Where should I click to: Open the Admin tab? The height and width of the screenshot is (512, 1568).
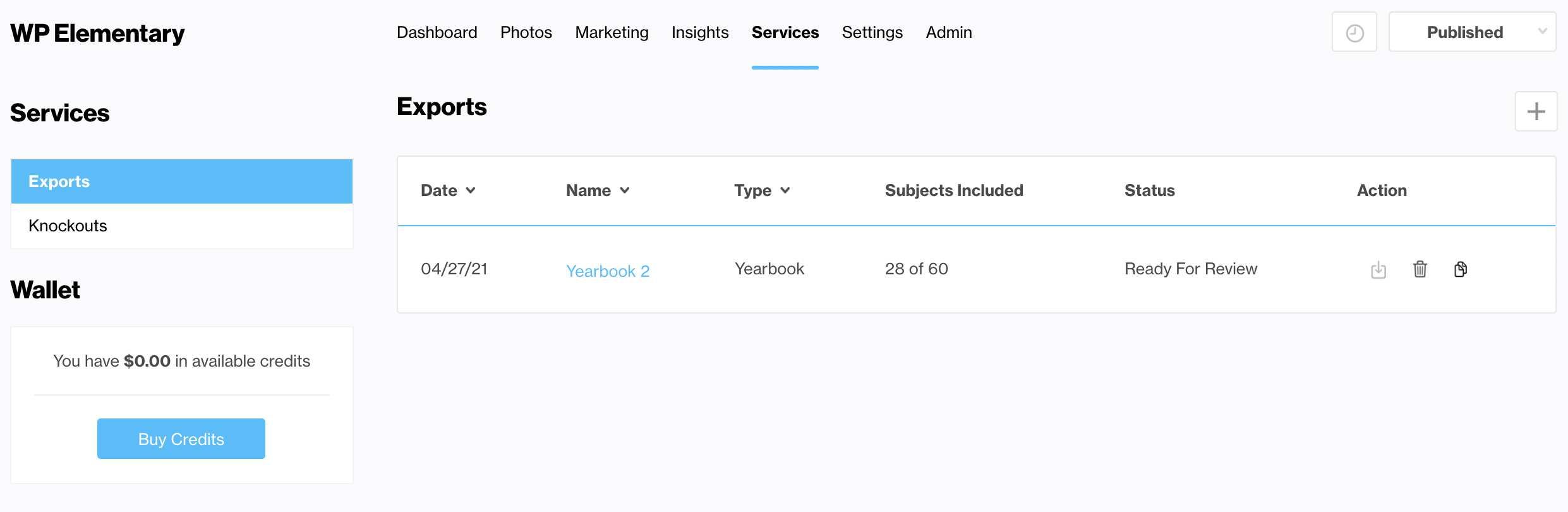(x=948, y=32)
